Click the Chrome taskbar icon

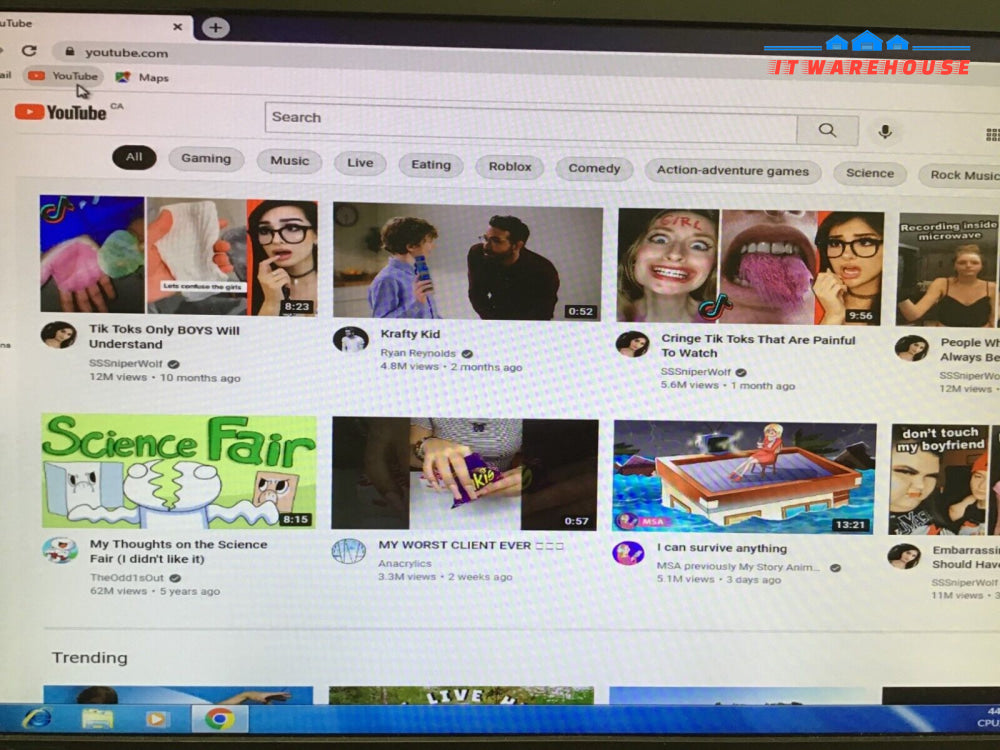coord(219,719)
